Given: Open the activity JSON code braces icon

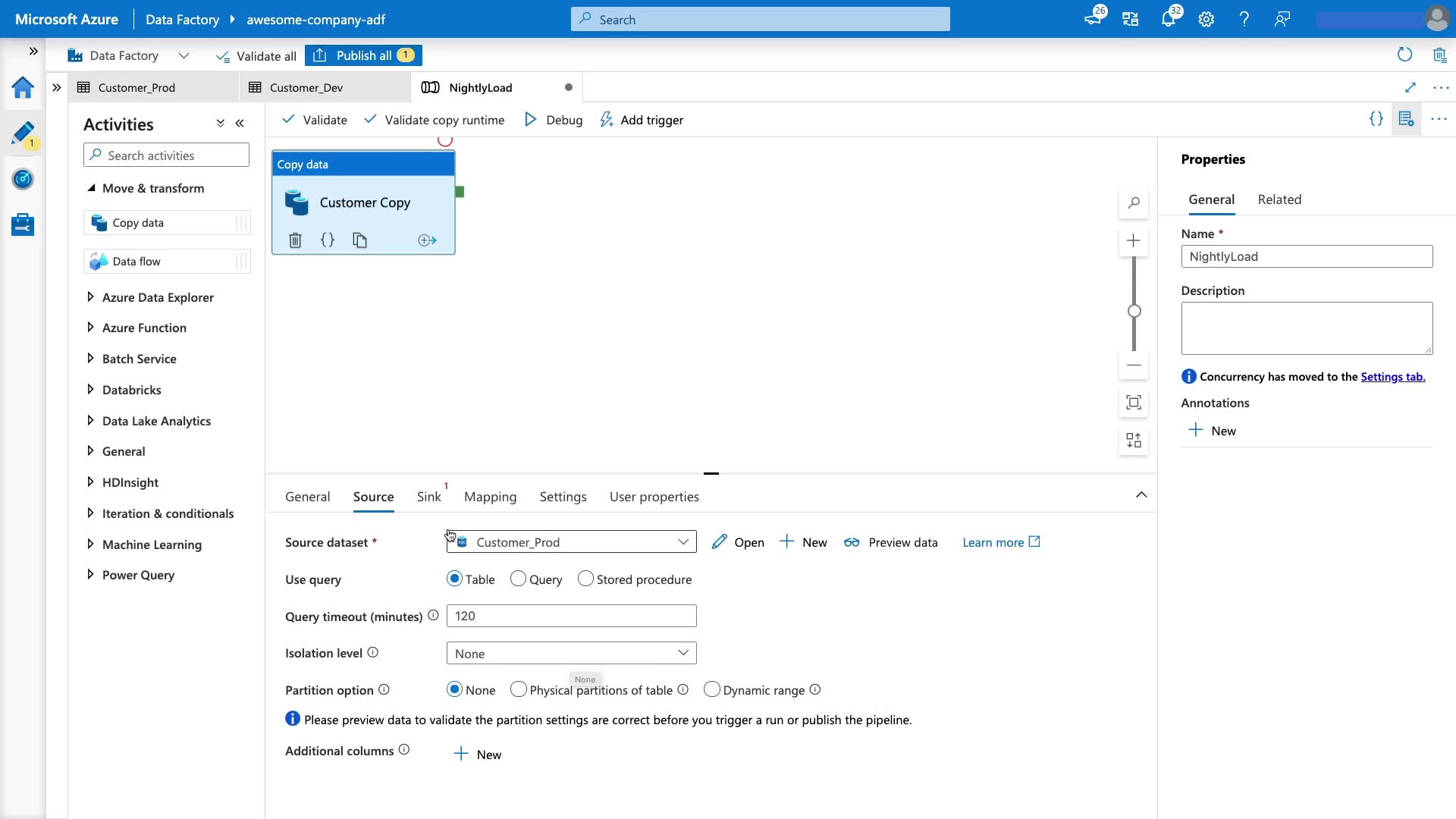Looking at the screenshot, I should coord(328,240).
